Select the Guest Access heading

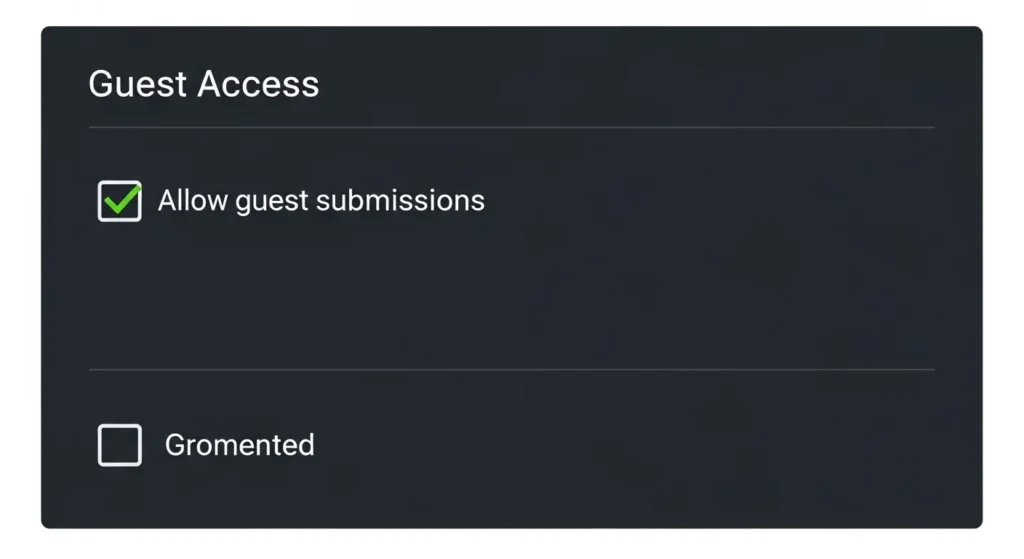pyautogui.click(x=204, y=84)
